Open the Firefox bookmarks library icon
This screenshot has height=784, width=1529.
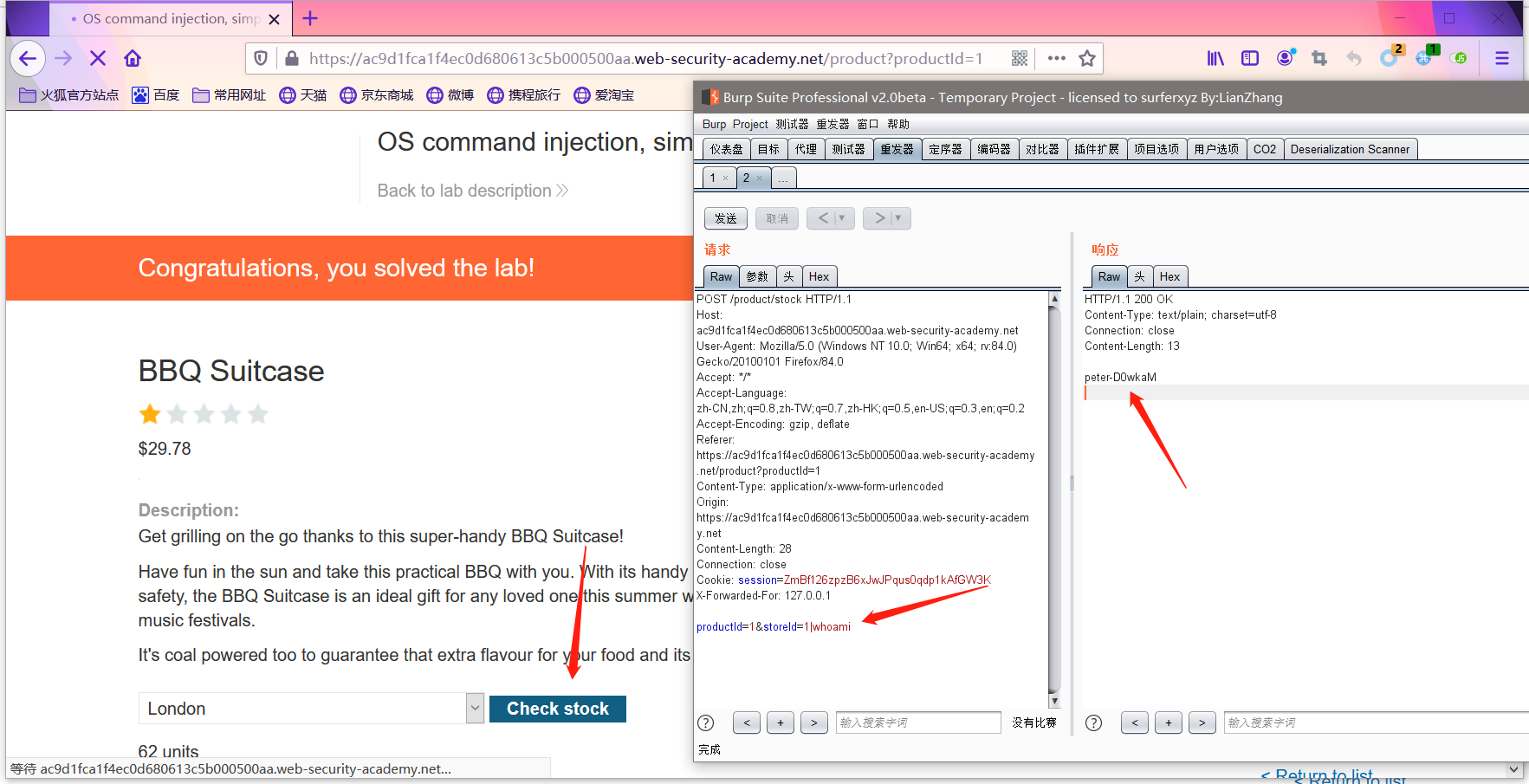[x=1215, y=58]
